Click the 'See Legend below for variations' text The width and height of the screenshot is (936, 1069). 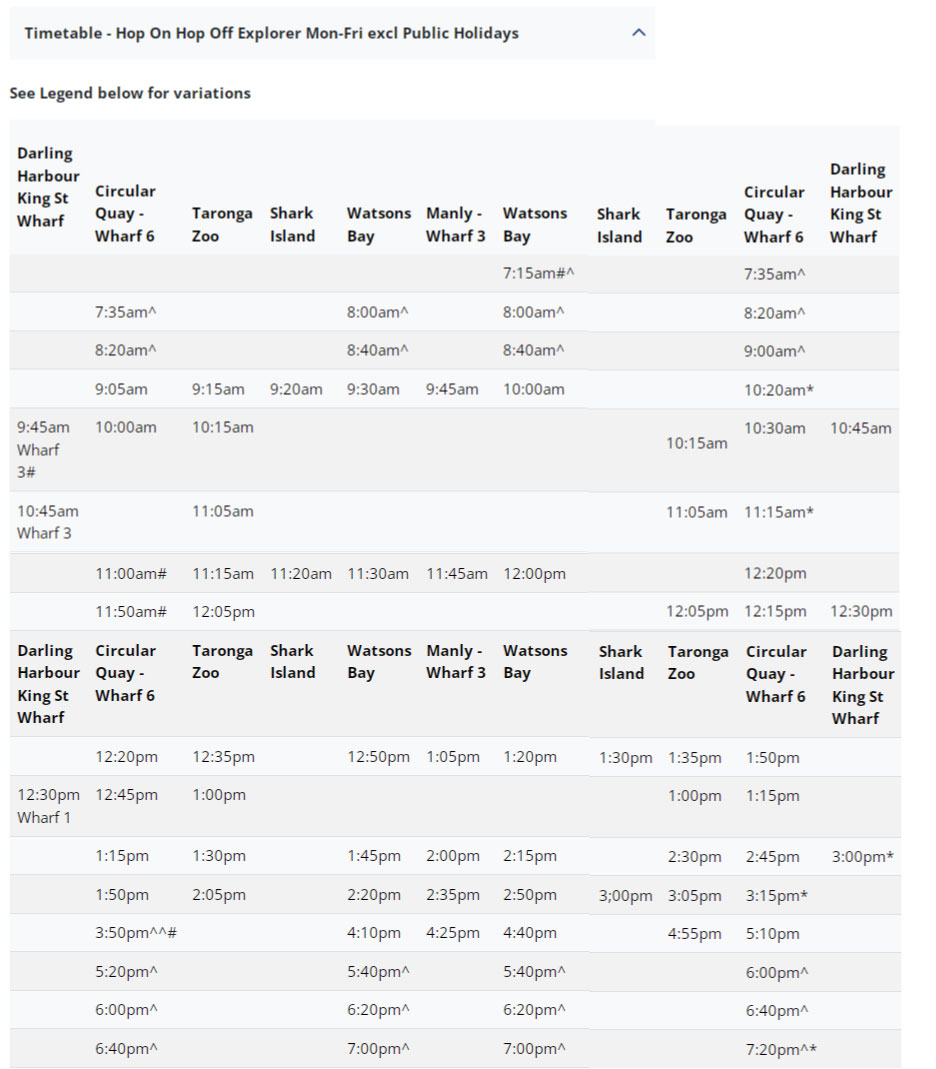(x=130, y=93)
